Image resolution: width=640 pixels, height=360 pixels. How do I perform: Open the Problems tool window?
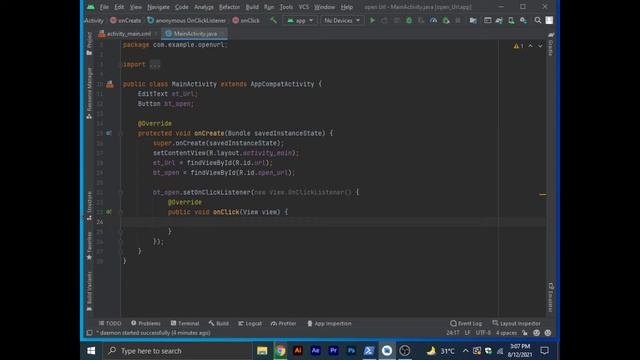146,323
